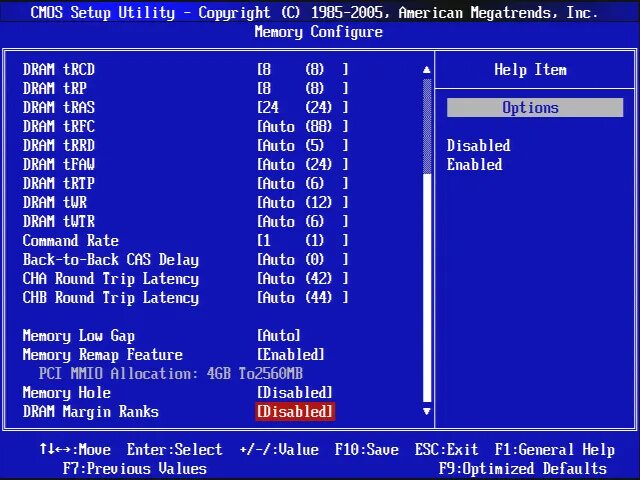Image resolution: width=640 pixels, height=480 pixels.
Task: Open CHB Round Trip Latency value
Action: pyautogui.click(x=302, y=298)
